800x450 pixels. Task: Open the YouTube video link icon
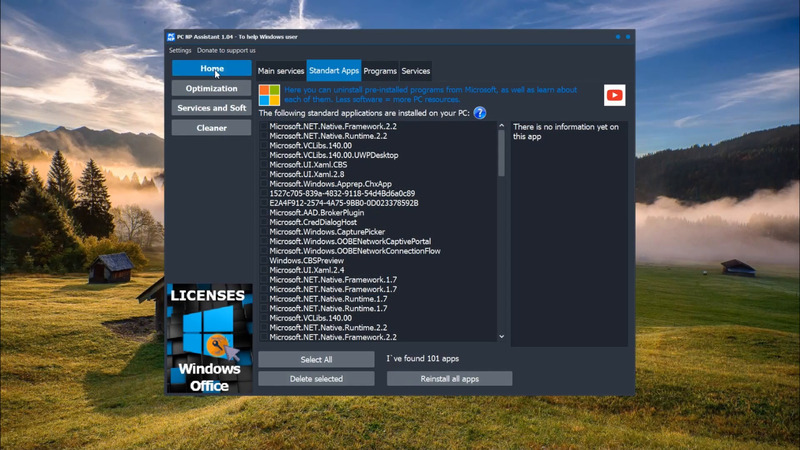(614, 95)
